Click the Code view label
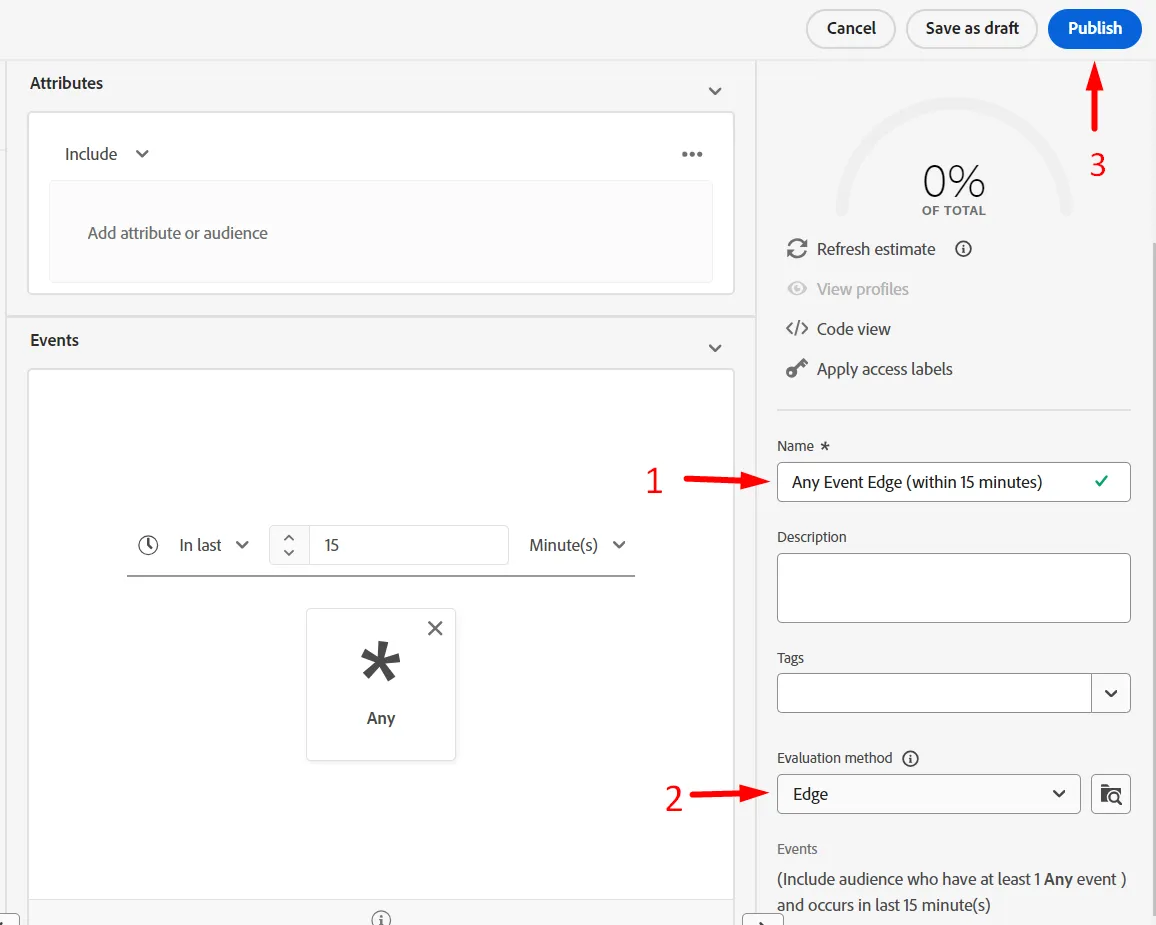This screenshot has width=1156, height=925. click(853, 329)
